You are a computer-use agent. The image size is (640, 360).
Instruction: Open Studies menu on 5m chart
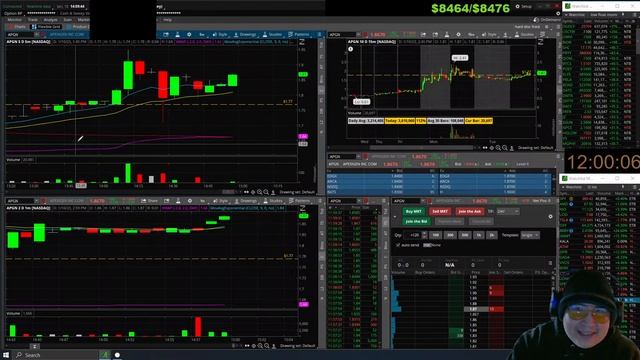[x=272, y=35]
